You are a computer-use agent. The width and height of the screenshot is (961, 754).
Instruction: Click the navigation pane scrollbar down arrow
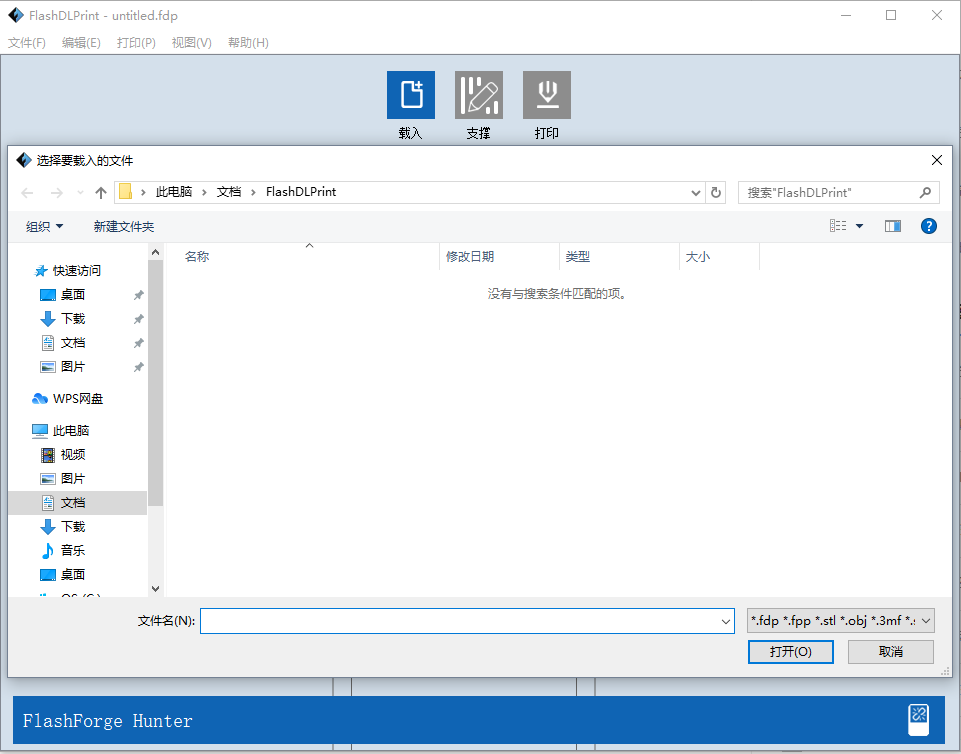tap(156, 589)
